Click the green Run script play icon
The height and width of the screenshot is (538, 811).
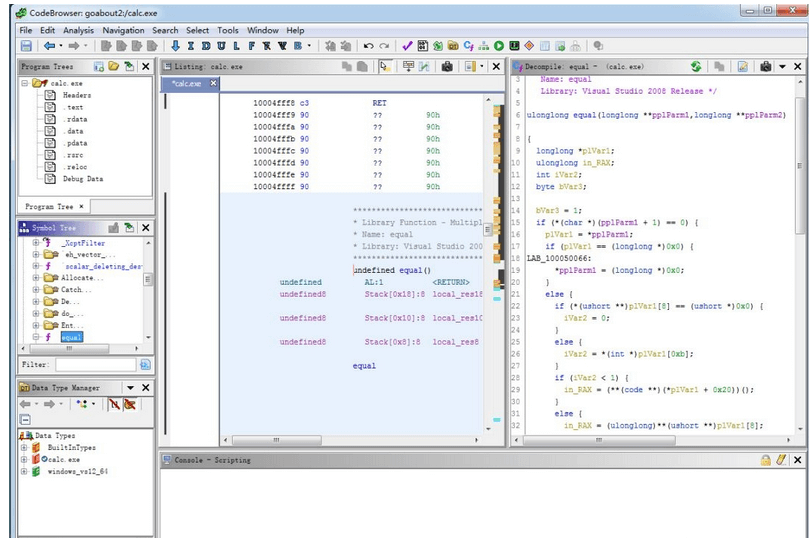tap(499, 46)
